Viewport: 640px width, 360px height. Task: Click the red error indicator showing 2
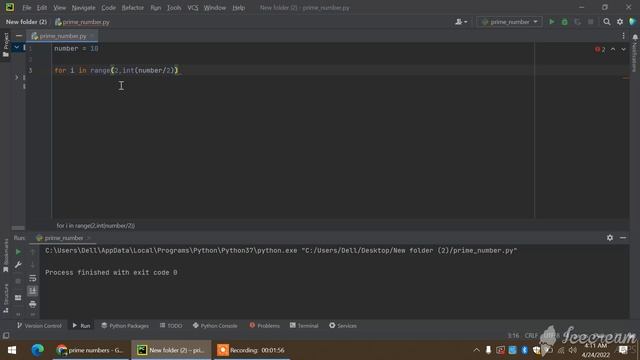point(600,49)
